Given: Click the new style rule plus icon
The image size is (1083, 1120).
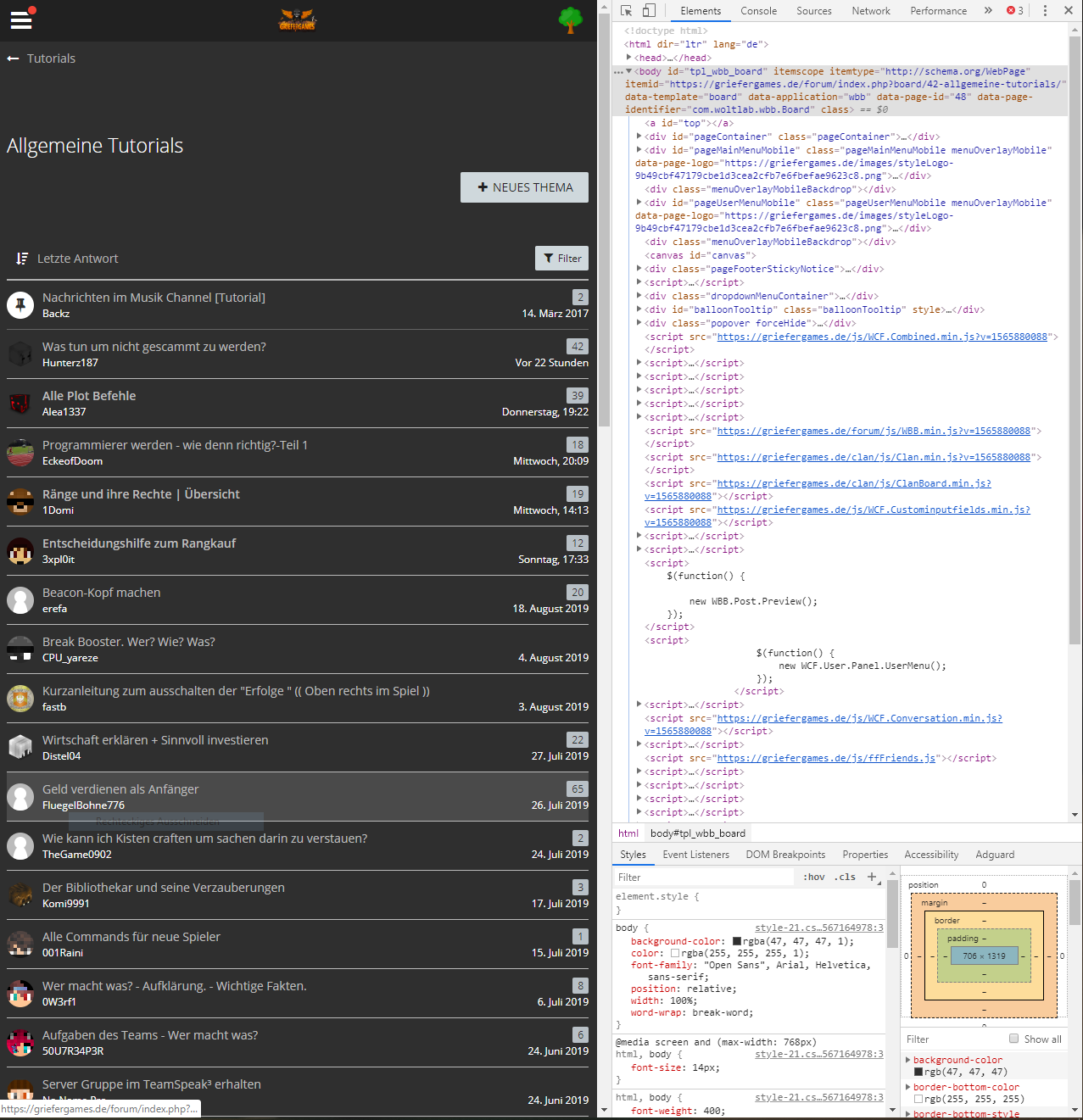Looking at the screenshot, I should (872, 877).
